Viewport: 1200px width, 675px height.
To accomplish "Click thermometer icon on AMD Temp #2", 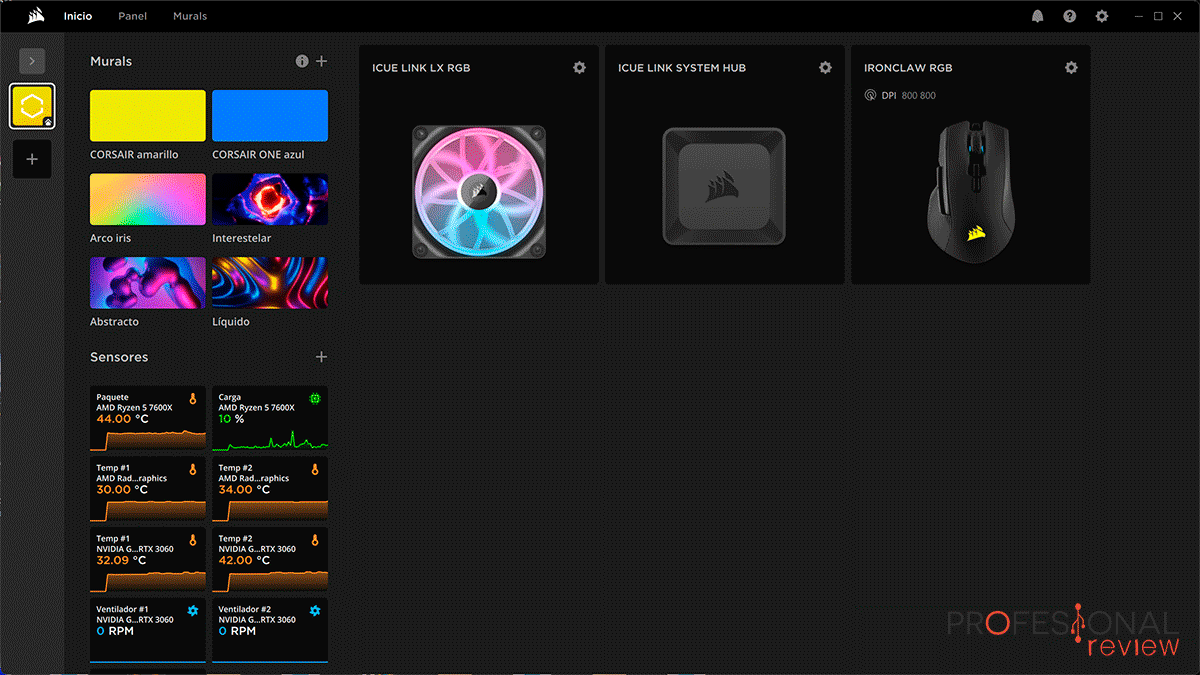I will [315, 469].
